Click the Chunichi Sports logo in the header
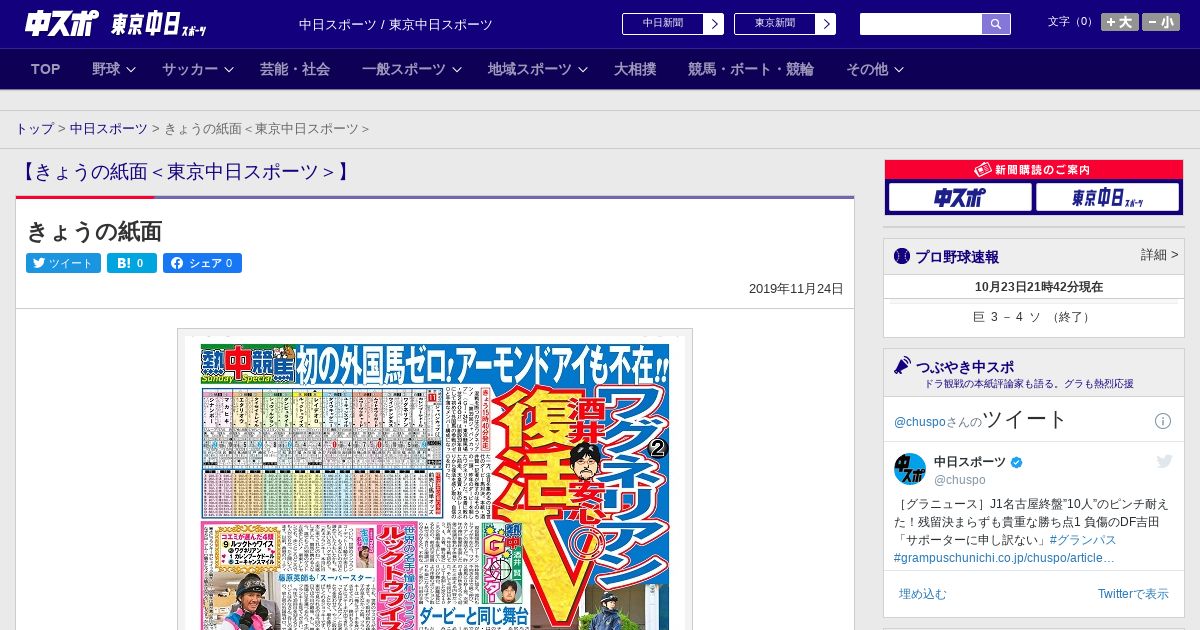1200x630 pixels. [x=61, y=23]
